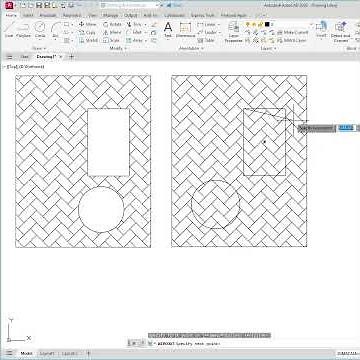Open Layer Properties manager
This screenshot has width=360, height=360.
[234, 32]
